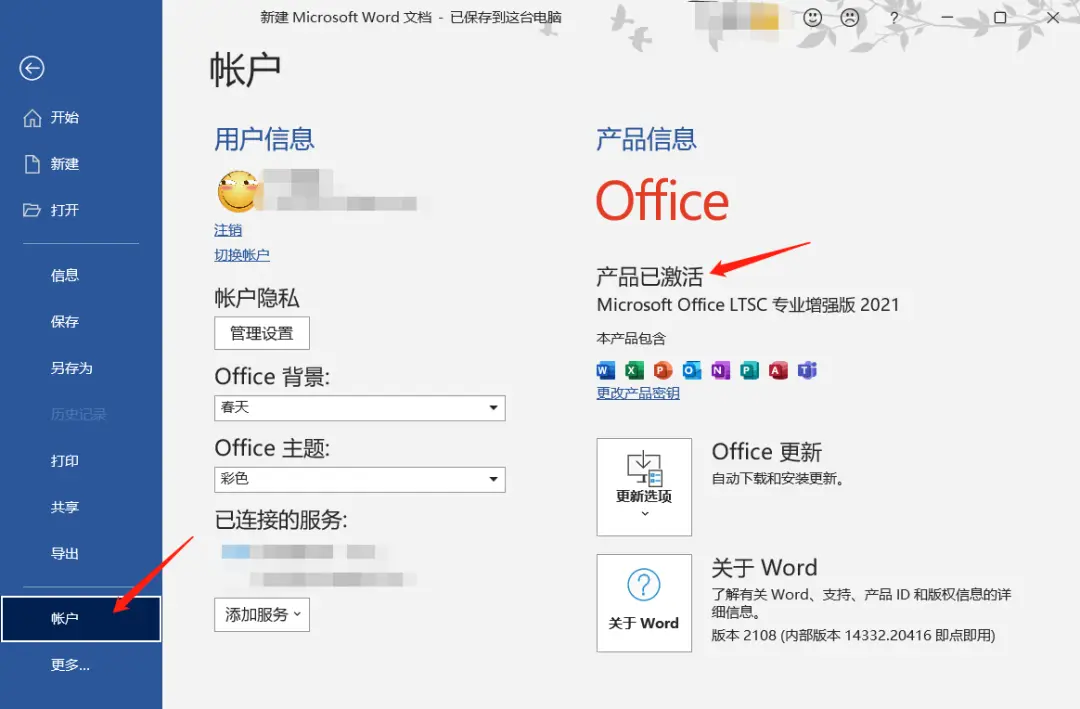Viewport: 1080px width, 709px height.
Task: Click the new document icon beside 新建
Action: 32,164
